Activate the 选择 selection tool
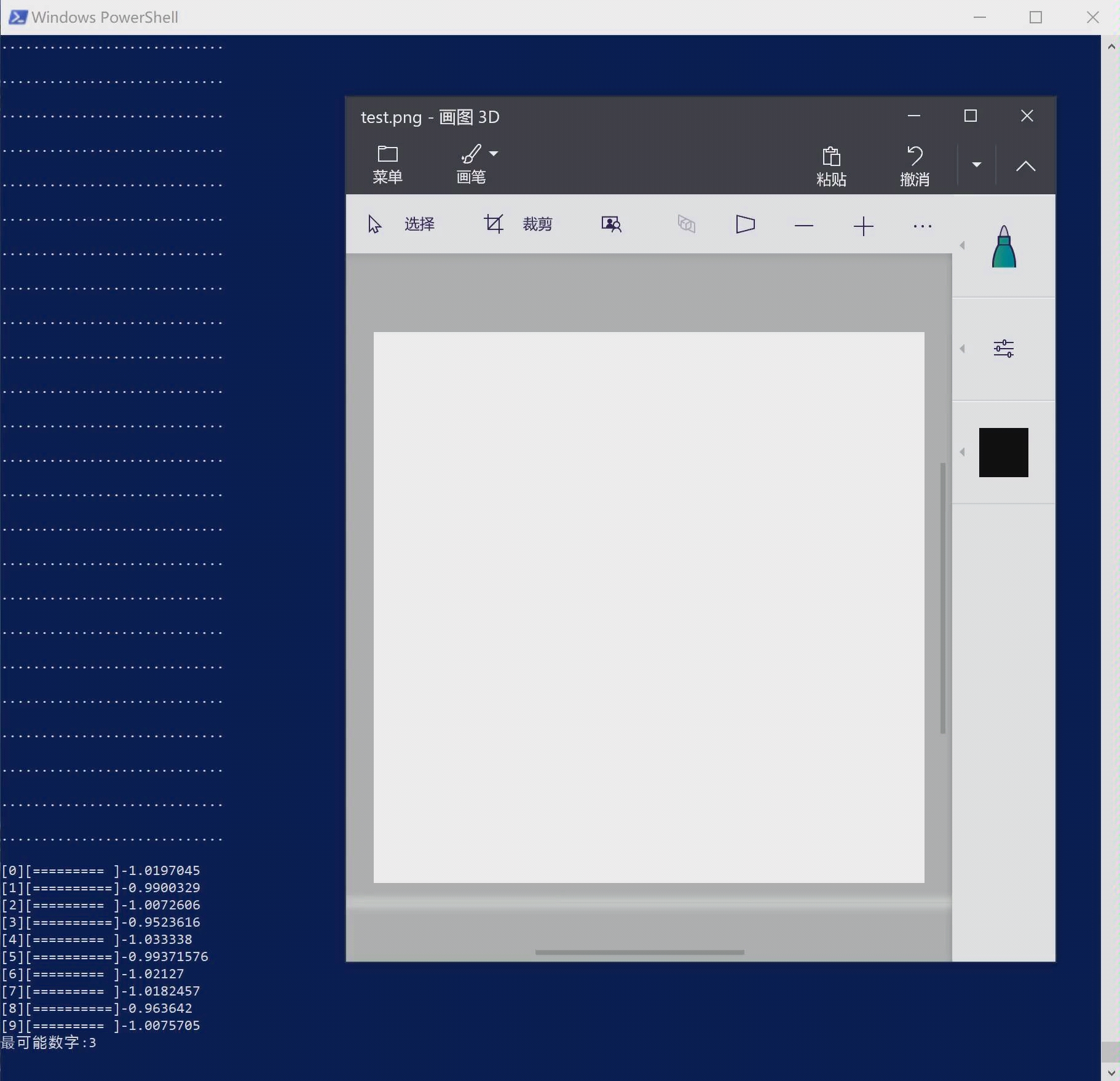The height and width of the screenshot is (1081, 1120). click(401, 224)
